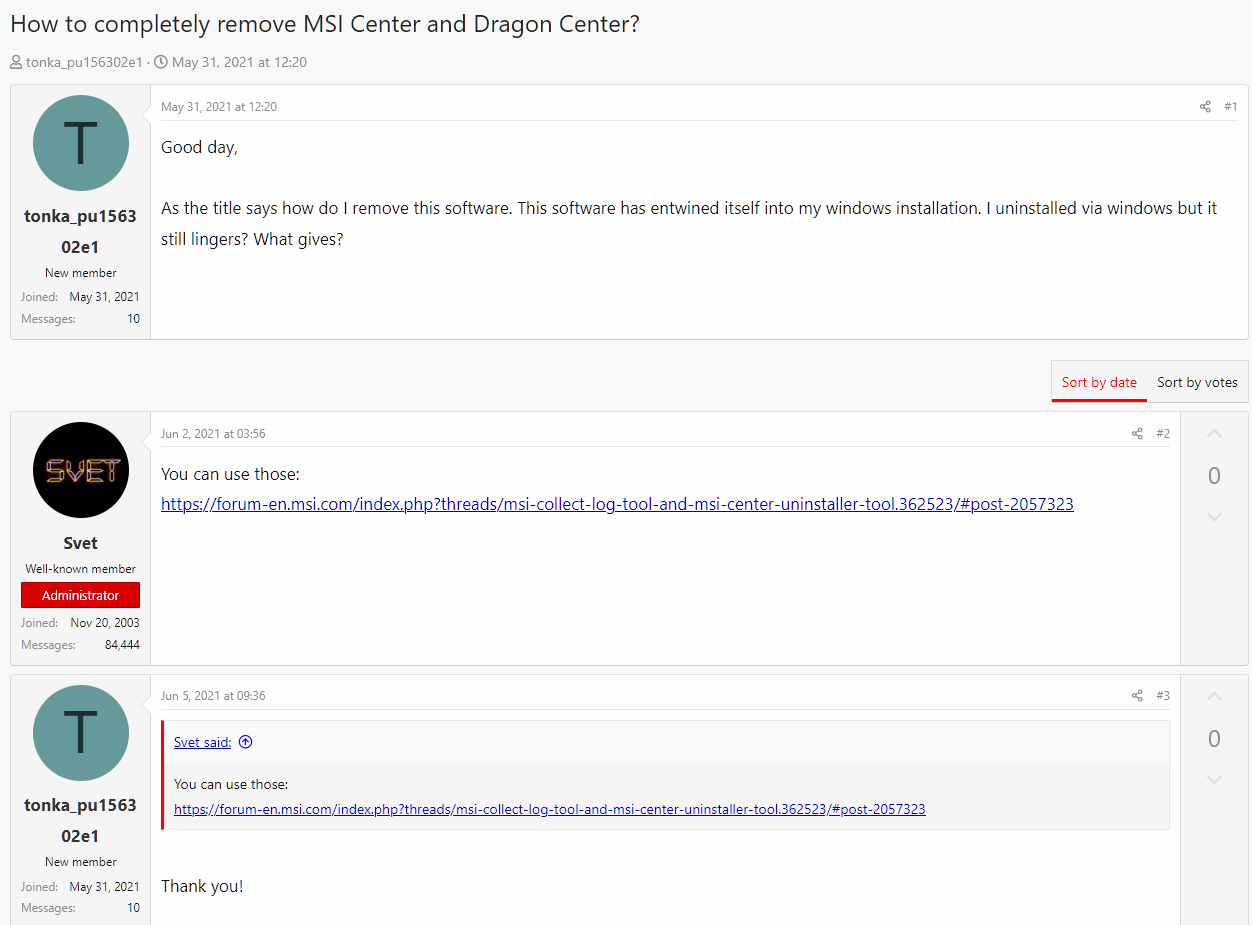This screenshot has height=925, width=1252.
Task: Open post #1 permalink number
Action: pos(1230,107)
